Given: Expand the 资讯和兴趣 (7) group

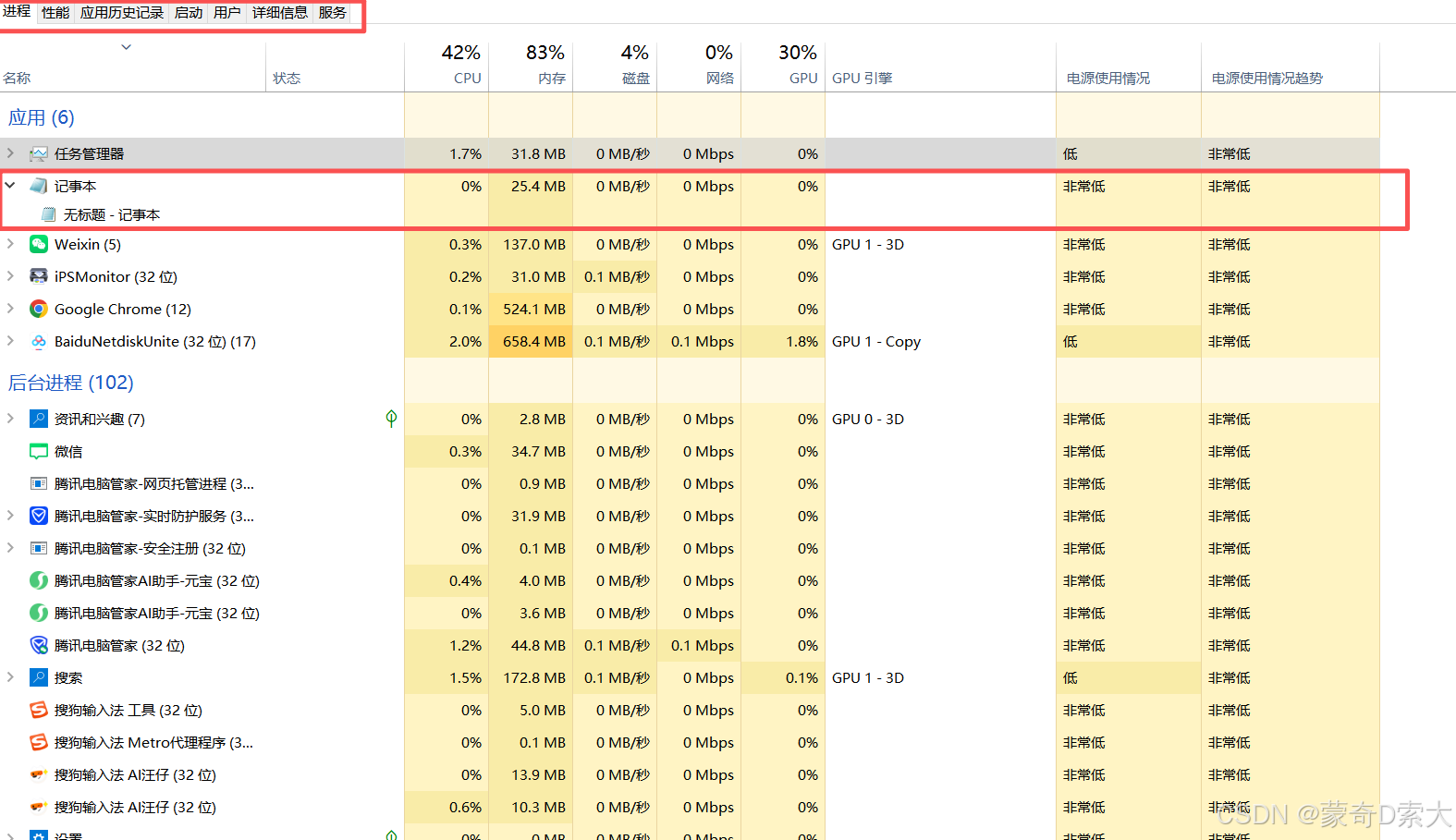Looking at the screenshot, I should coord(10,419).
